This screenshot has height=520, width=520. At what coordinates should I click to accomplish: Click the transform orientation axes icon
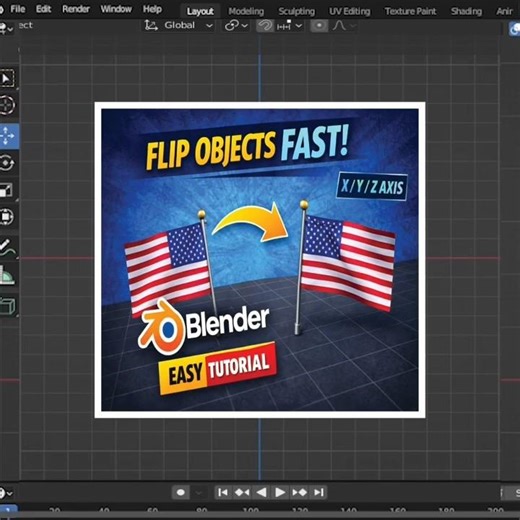151,25
